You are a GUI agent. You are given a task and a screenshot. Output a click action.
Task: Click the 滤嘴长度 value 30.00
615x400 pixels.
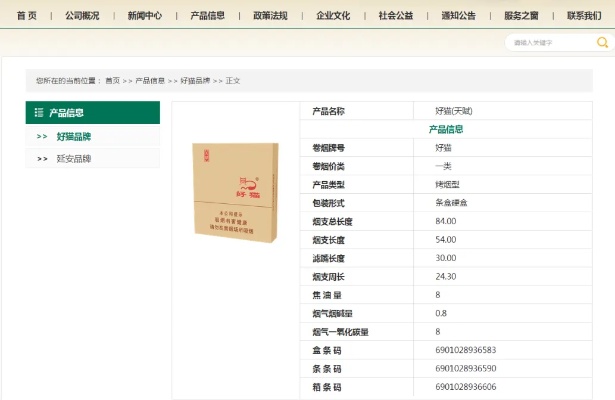446,258
